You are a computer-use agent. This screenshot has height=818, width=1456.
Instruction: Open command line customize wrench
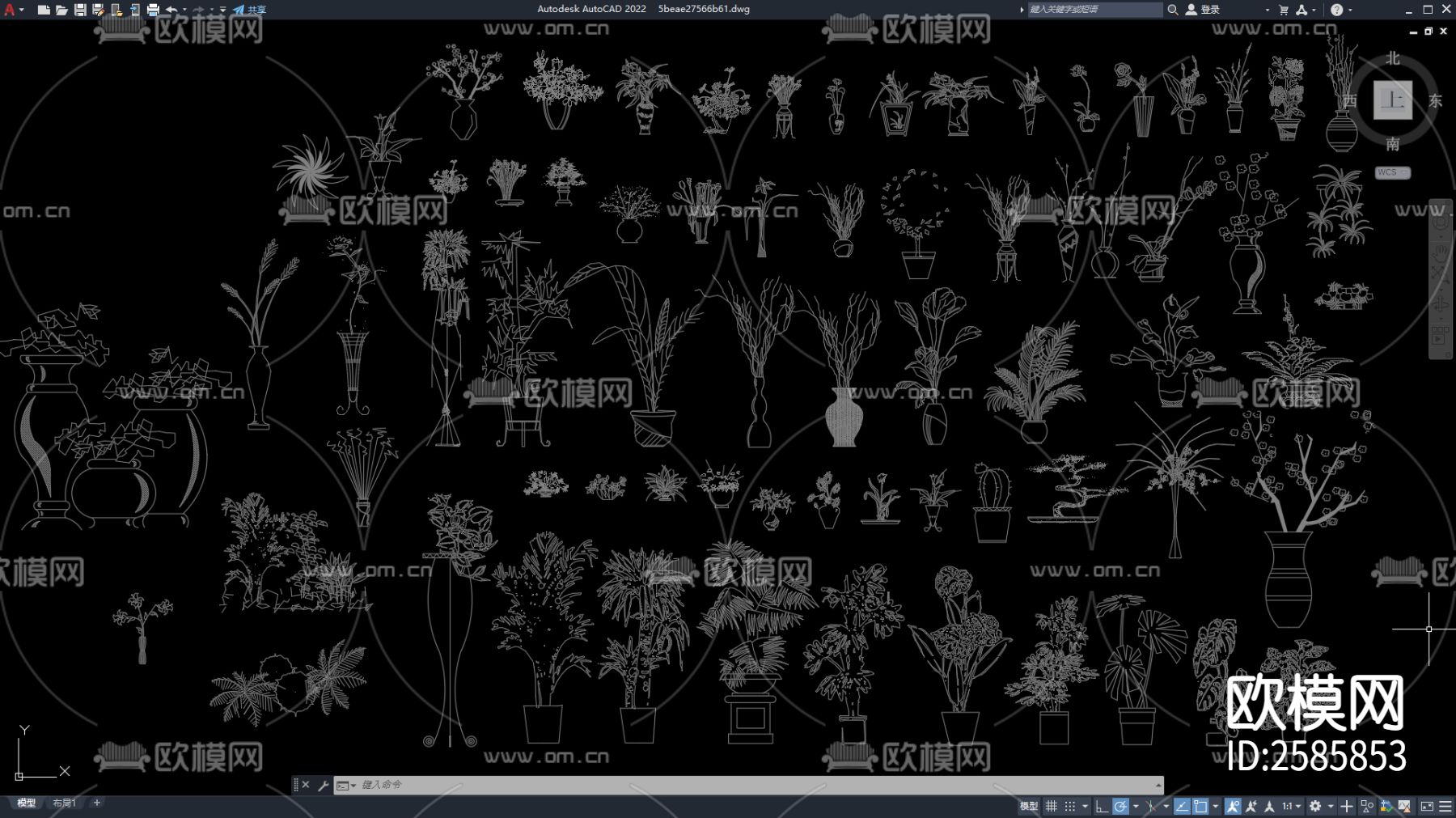click(323, 785)
